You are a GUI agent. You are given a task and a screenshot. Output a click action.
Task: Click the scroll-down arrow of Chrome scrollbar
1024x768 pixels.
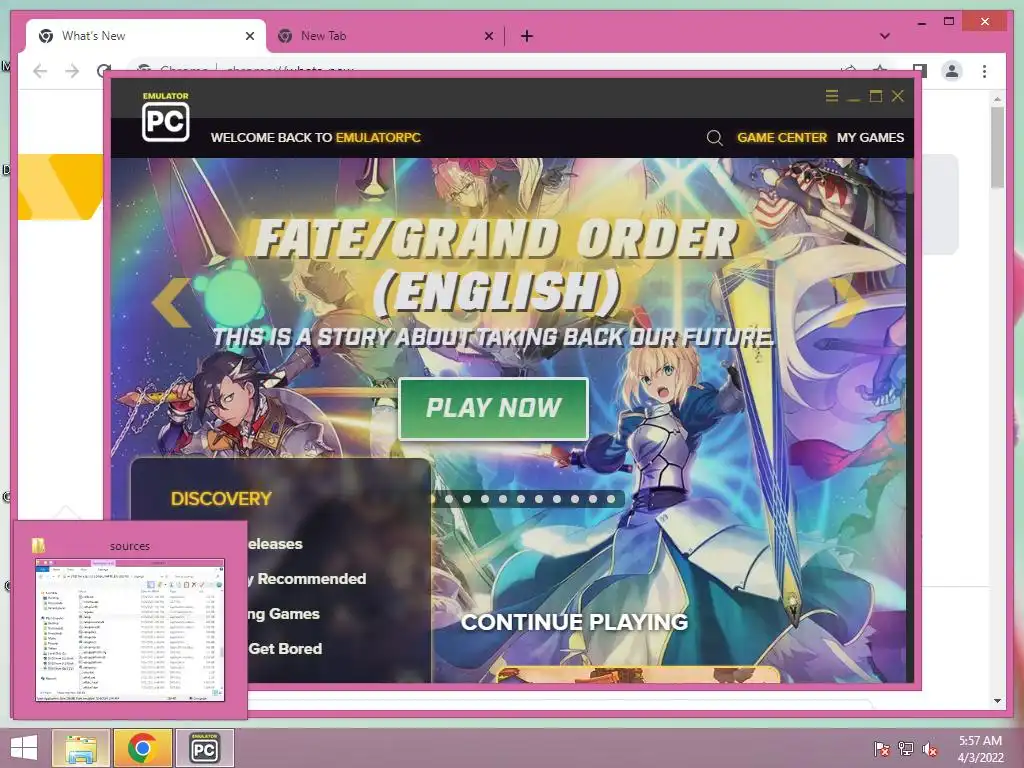(x=997, y=701)
